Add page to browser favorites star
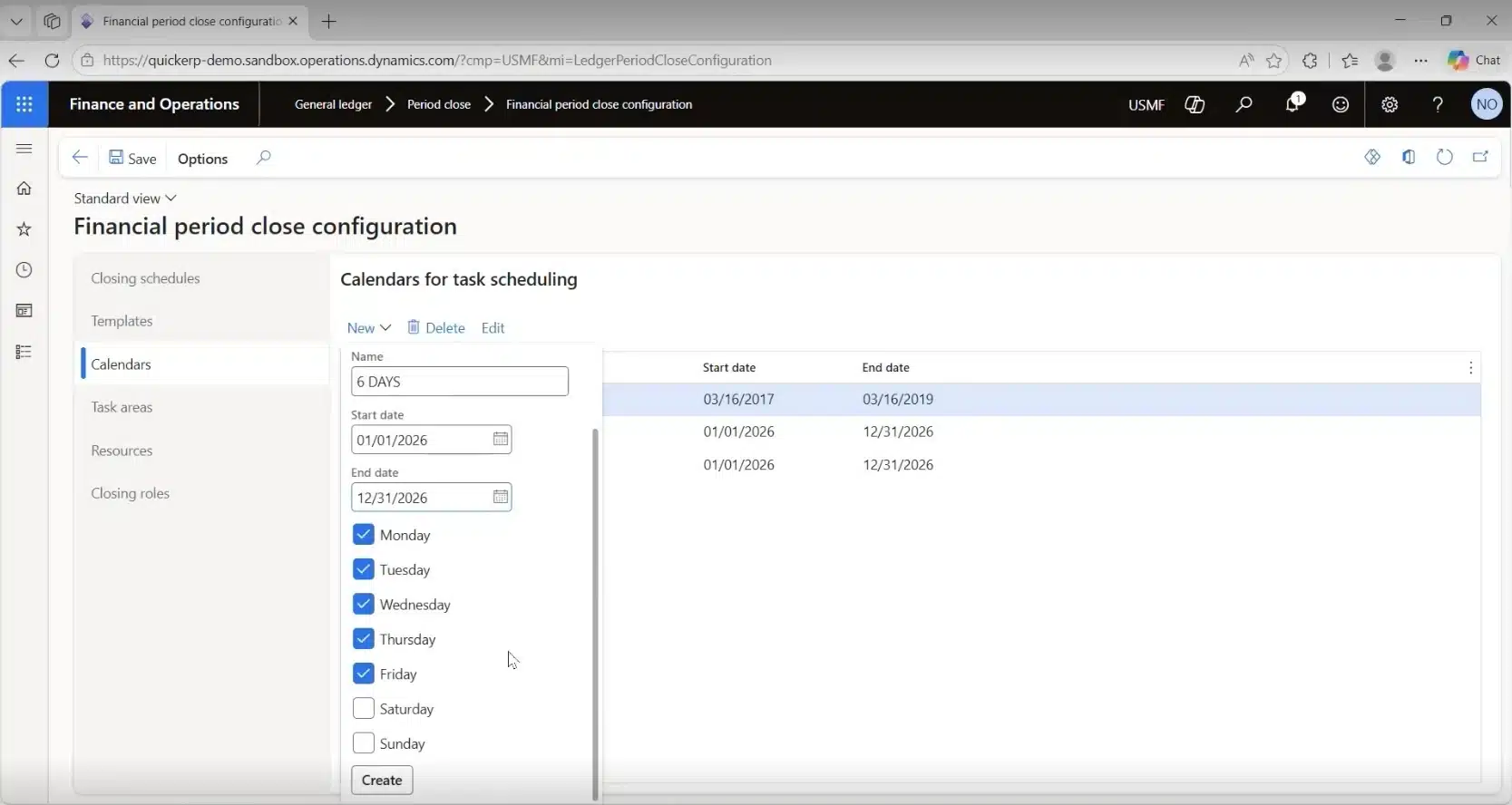Image resolution: width=1512 pixels, height=805 pixels. [1274, 61]
